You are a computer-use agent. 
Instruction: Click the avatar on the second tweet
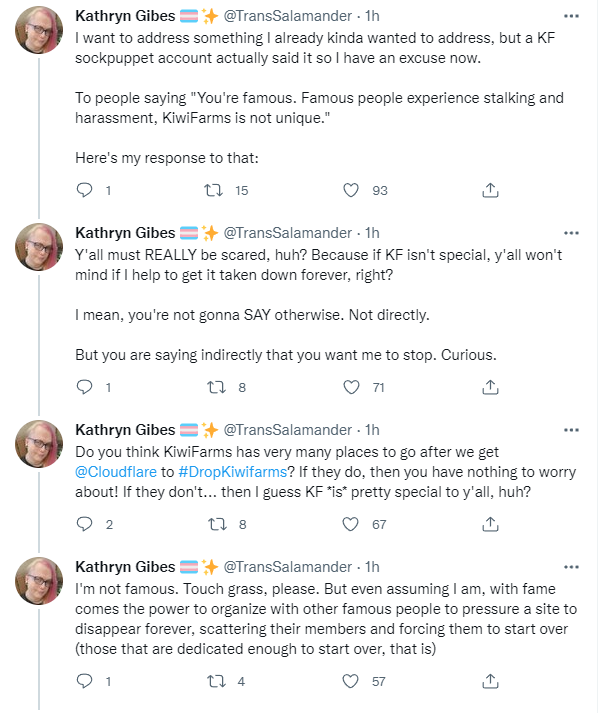(39, 247)
